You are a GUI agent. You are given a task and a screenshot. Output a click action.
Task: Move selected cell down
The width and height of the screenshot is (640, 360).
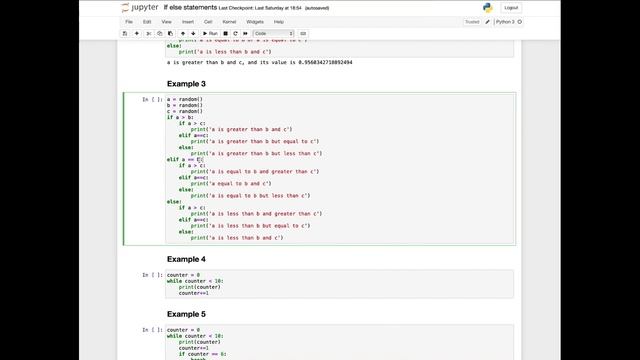tap(193, 33)
